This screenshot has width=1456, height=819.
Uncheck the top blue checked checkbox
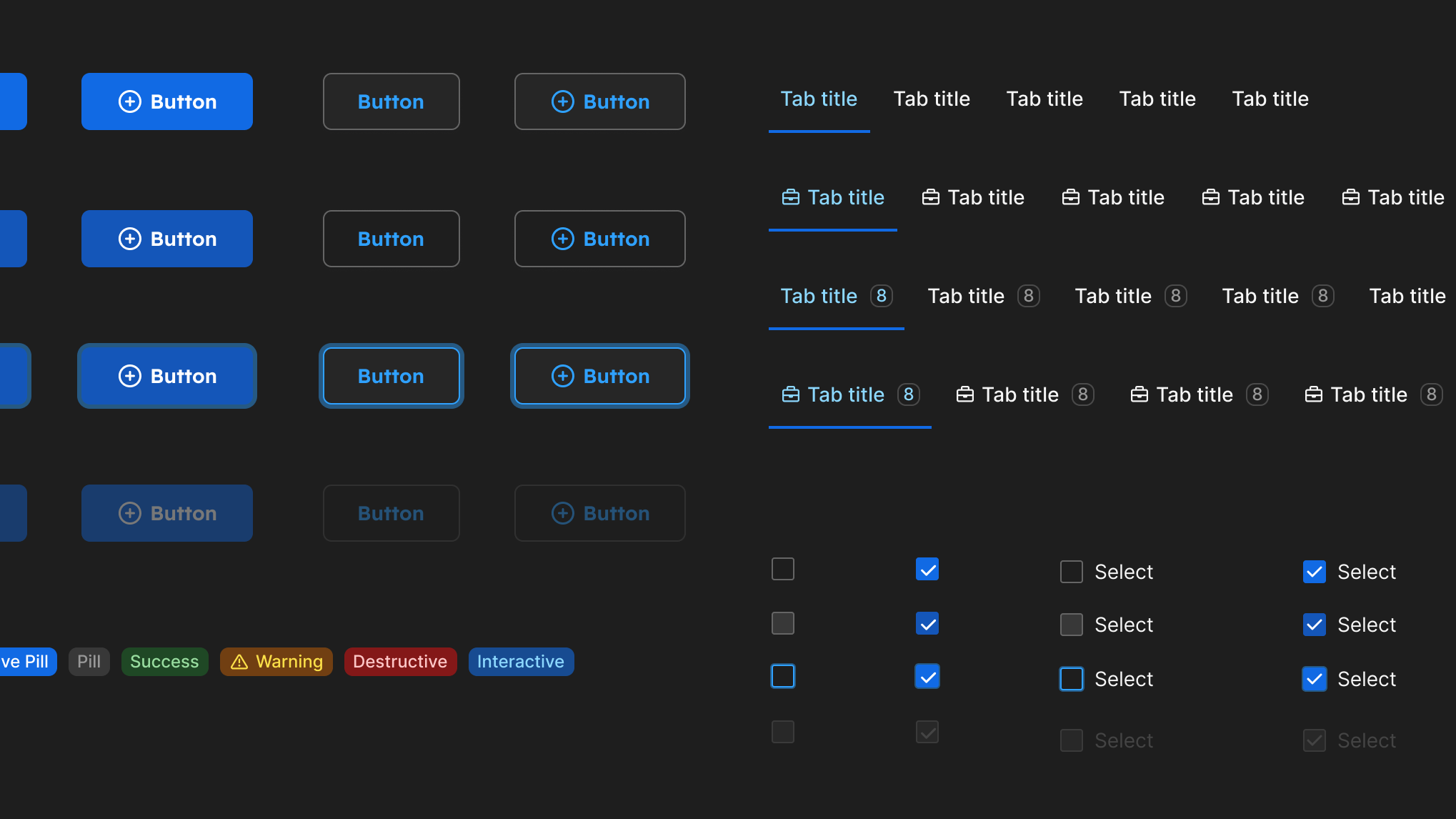(927, 569)
